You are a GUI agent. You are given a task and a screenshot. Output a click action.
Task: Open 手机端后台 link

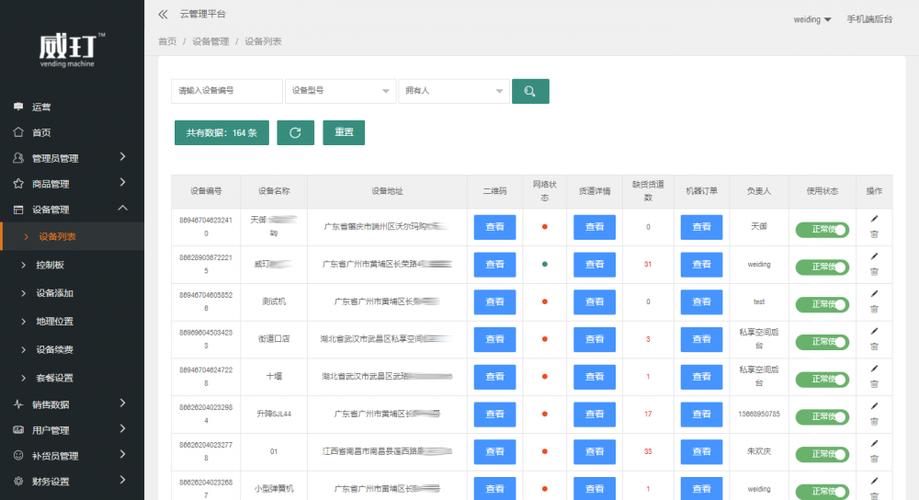(869, 19)
